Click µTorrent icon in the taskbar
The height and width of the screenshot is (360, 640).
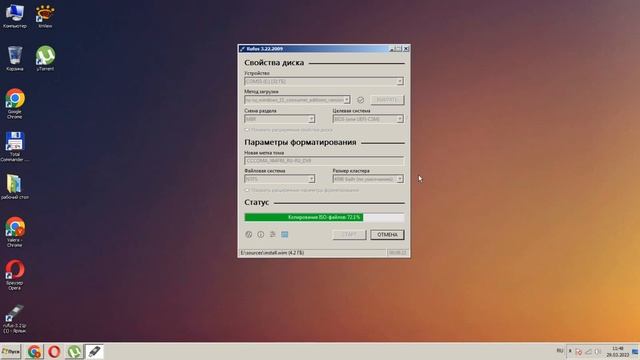click(x=74, y=351)
